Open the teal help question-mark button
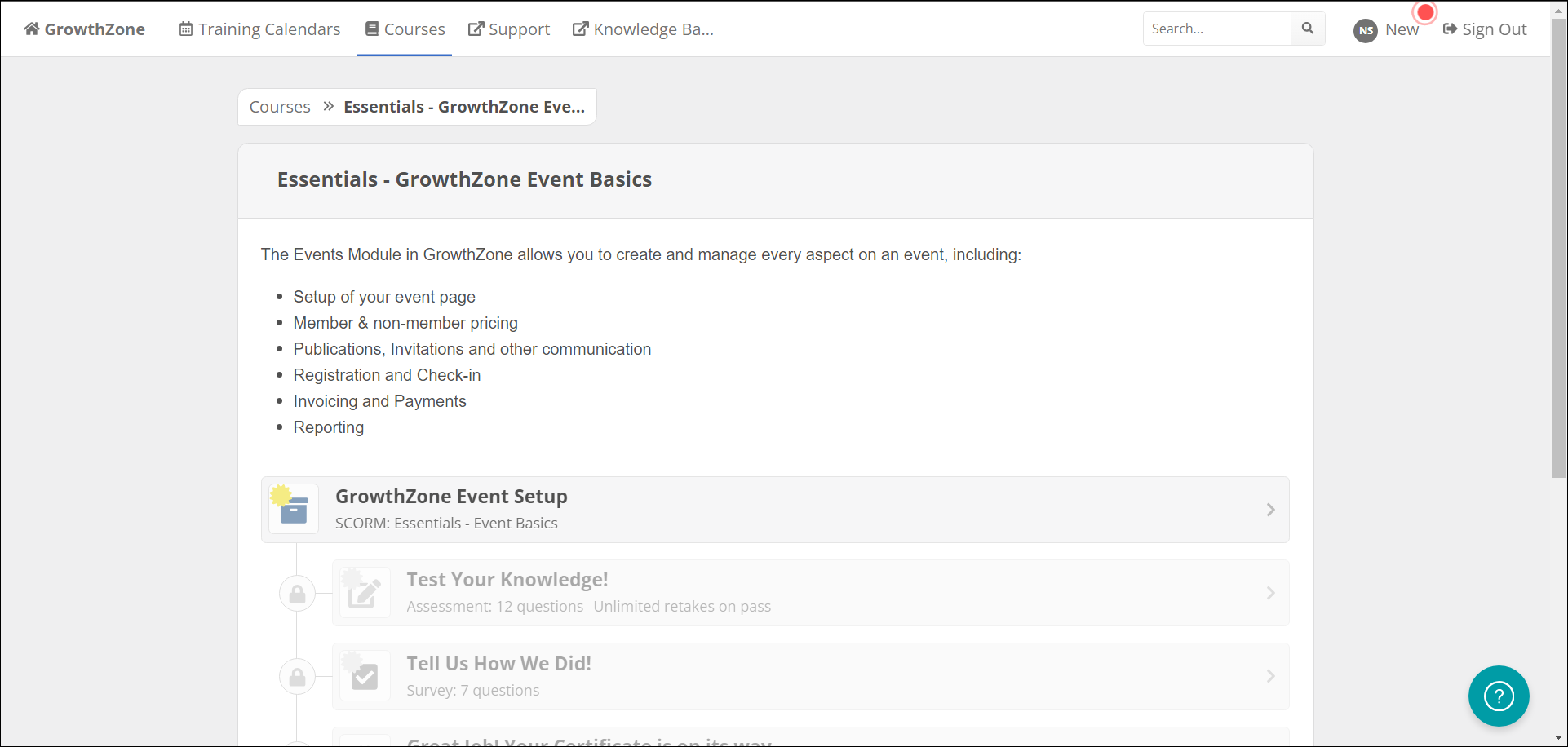Screen dimensions: 1568x747 point(1499,696)
